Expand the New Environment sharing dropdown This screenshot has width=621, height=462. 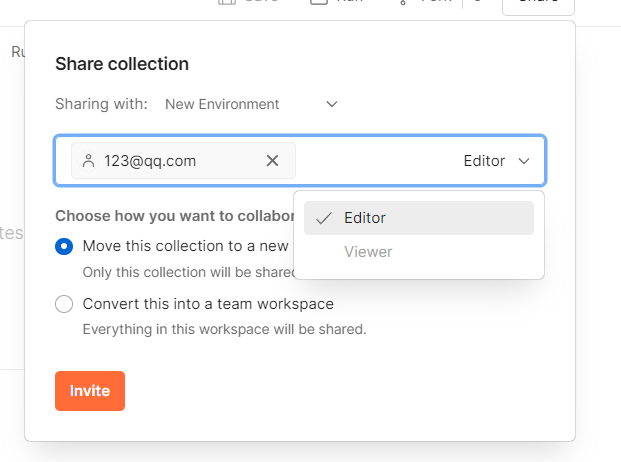[251, 104]
